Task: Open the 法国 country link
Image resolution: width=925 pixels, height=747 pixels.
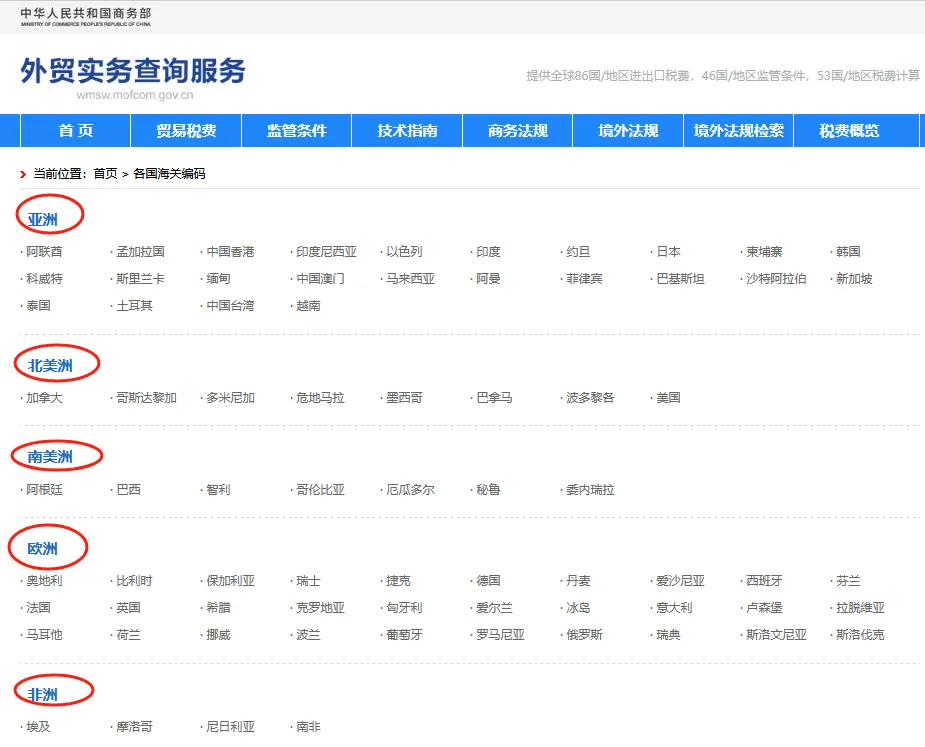Action: pyautogui.click(x=38, y=608)
